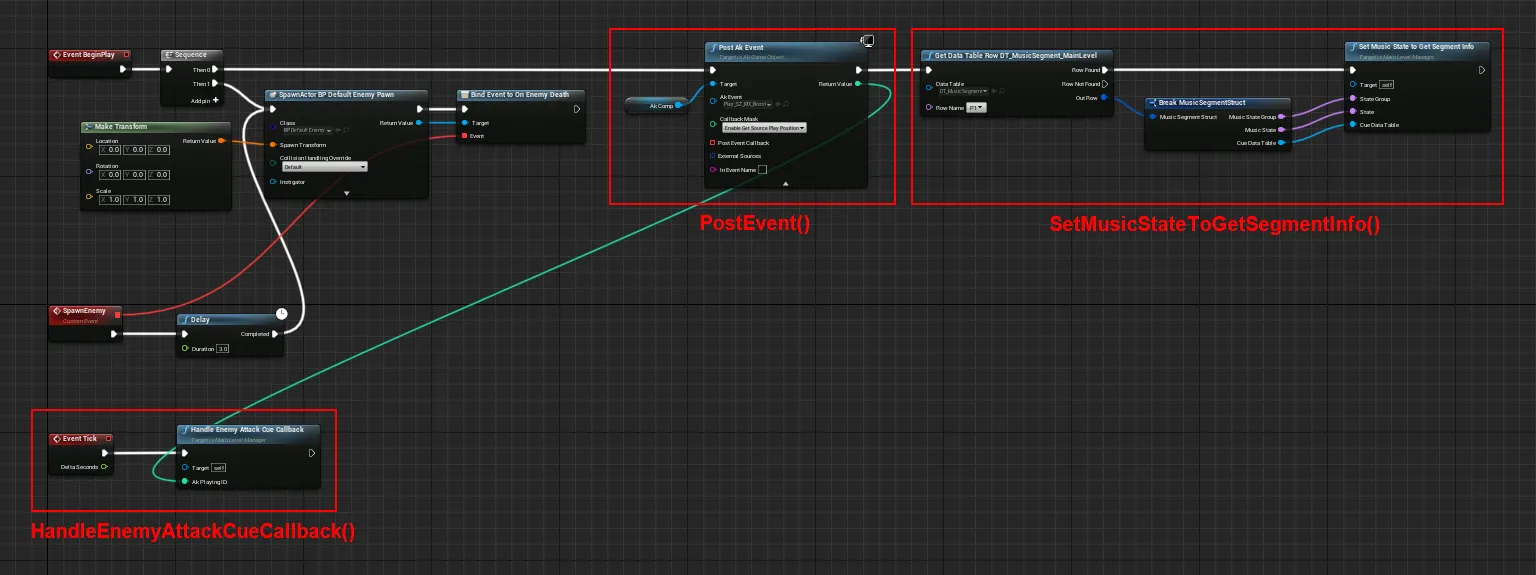Image resolution: width=1536 pixels, height=575 pixels.
Task: Click the Make Transform Scale input pin
Action: pyautogui.click(x=90, y=199)
